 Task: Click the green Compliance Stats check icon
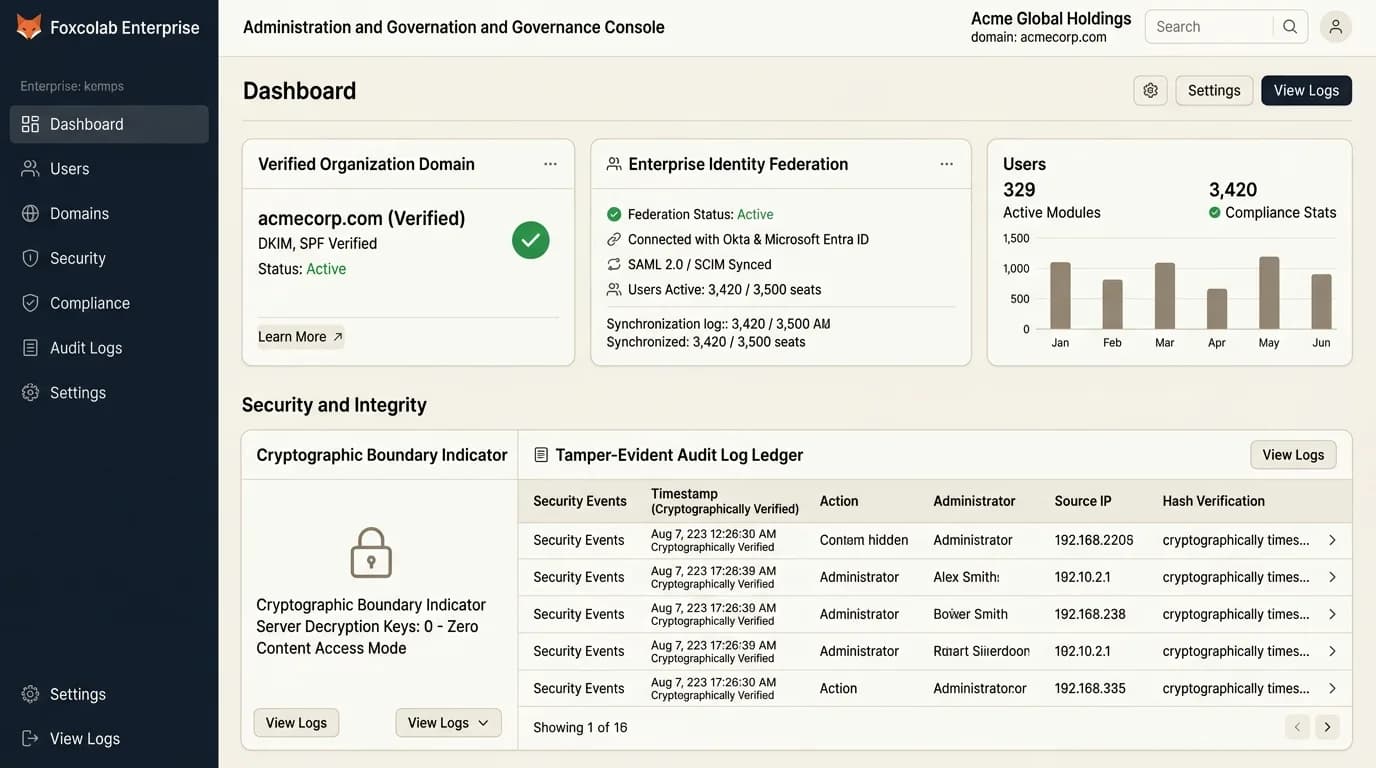tap(1215, 212)
